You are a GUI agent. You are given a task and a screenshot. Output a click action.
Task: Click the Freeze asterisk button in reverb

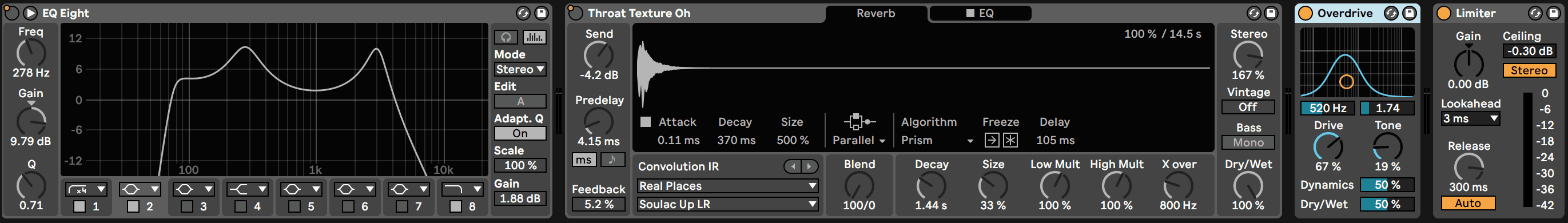coord(1010,140)
